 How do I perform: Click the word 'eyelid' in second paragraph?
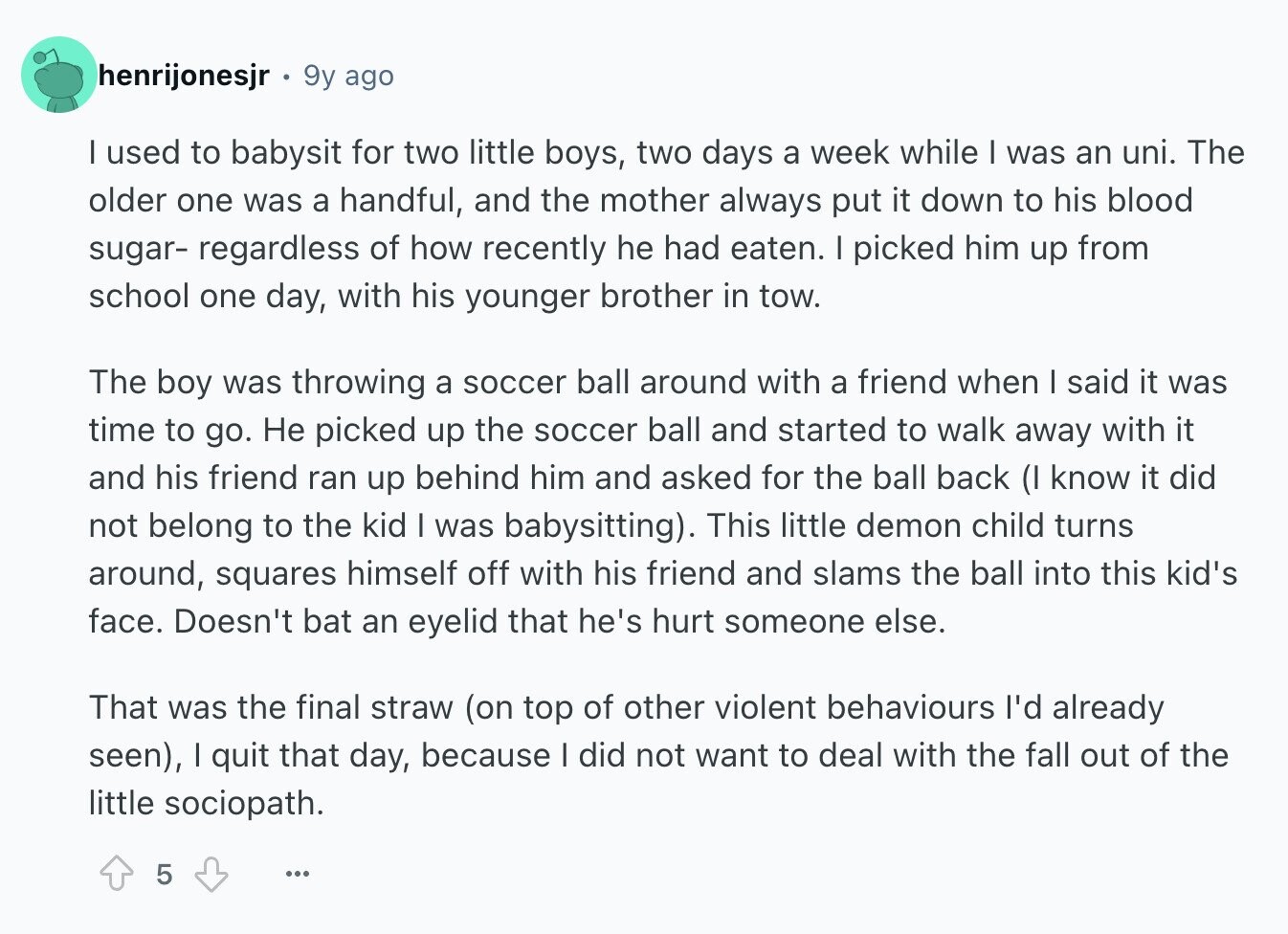pyautogui.click(x=454, y=621)
